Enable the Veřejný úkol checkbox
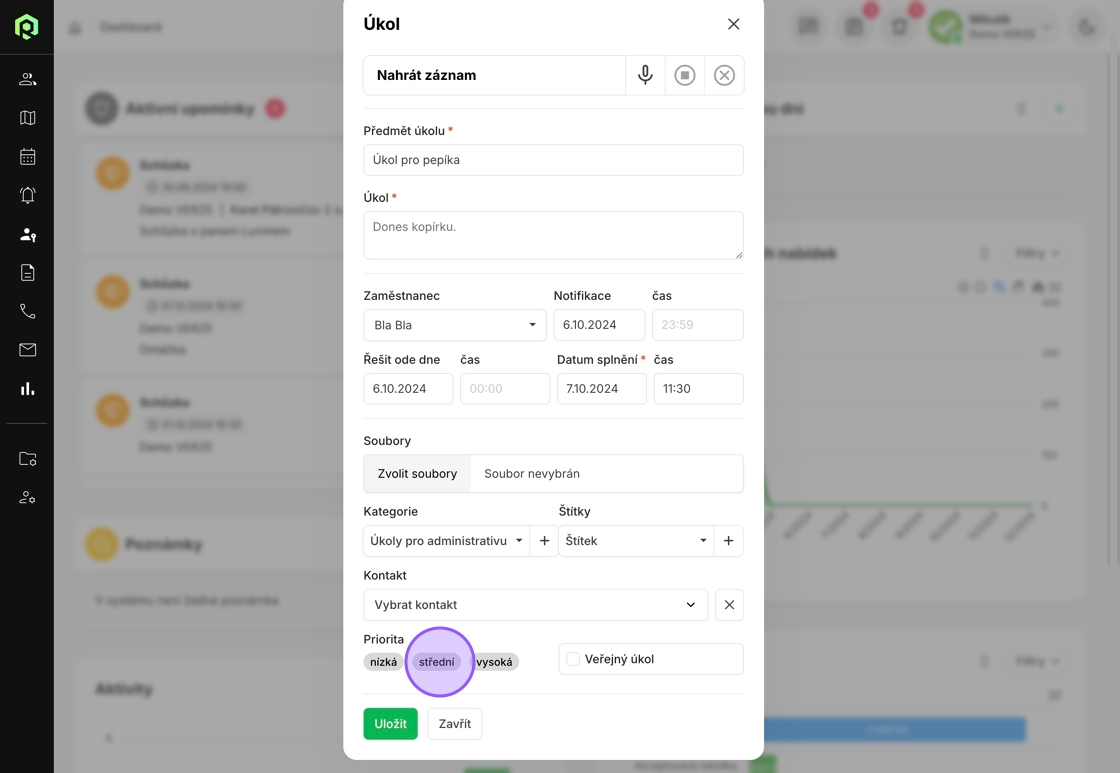 (573, 659)
